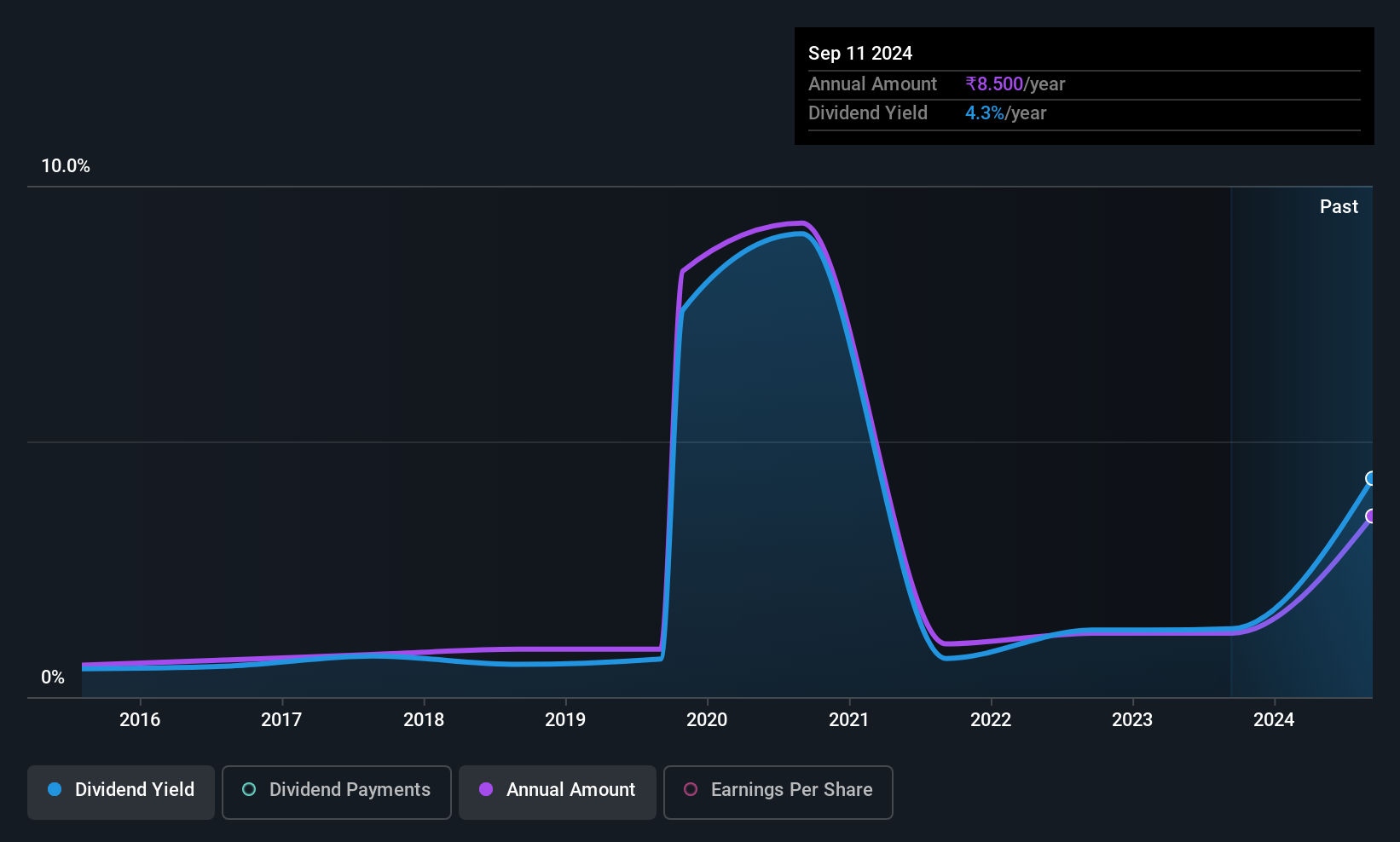
Task: Select the purple annual amount endpoint marker
Action: pyautogui.click(x=1371, y=516)
